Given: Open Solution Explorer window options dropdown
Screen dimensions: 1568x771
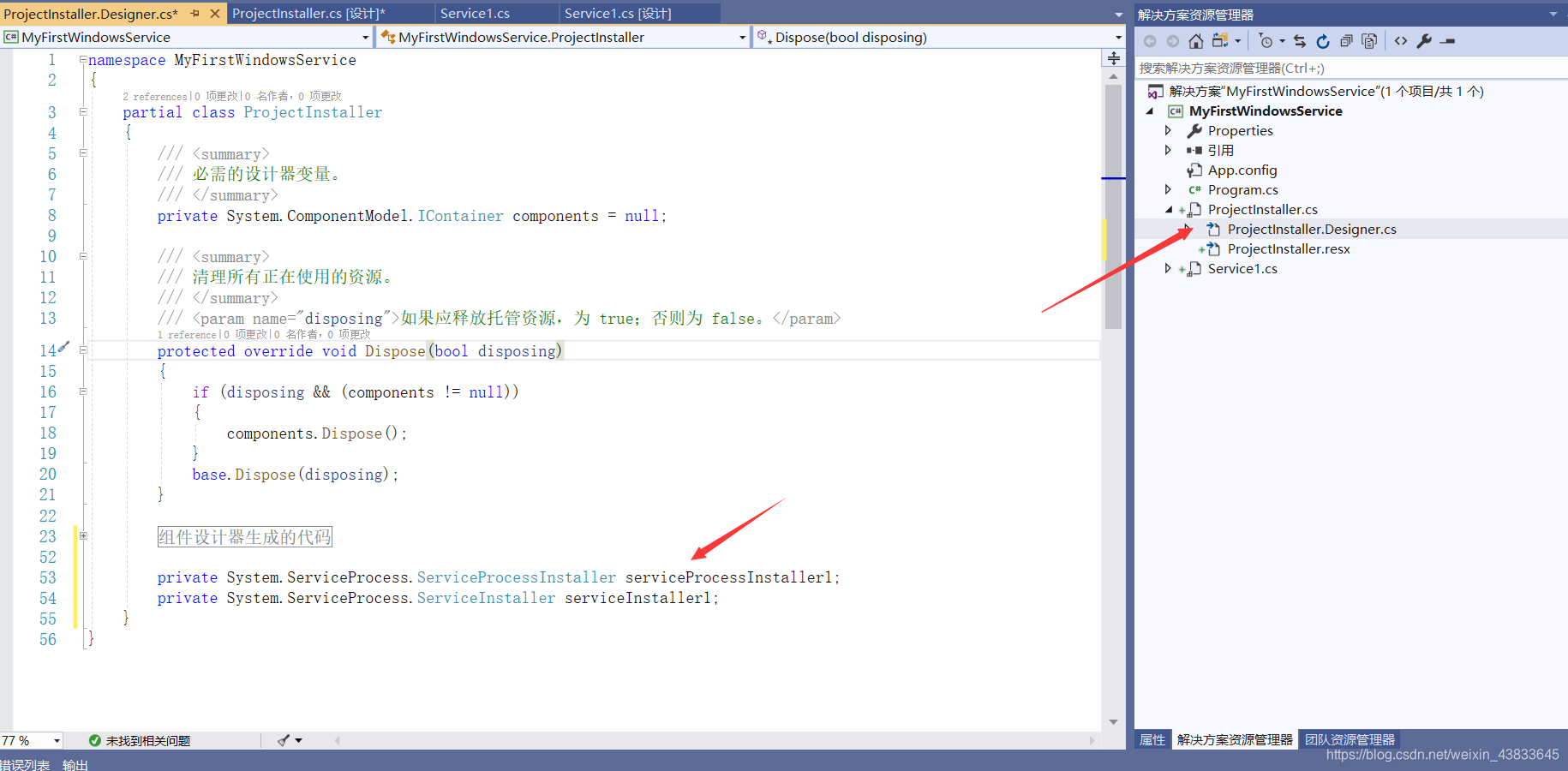Looking at the screenshot, I should click(x=1553, y=14).
